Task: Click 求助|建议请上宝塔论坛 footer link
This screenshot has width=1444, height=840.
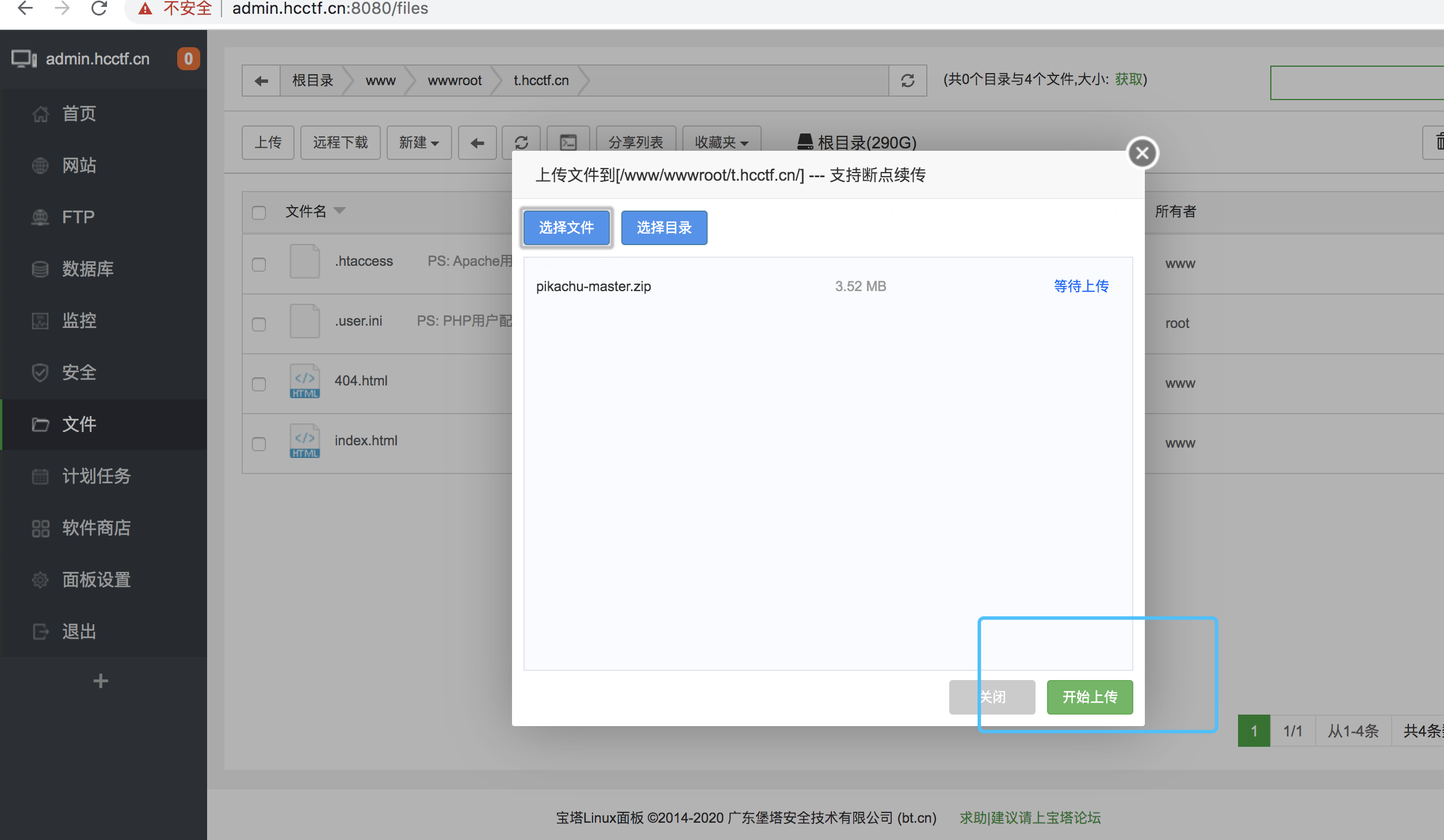Action: point(1030,818)
